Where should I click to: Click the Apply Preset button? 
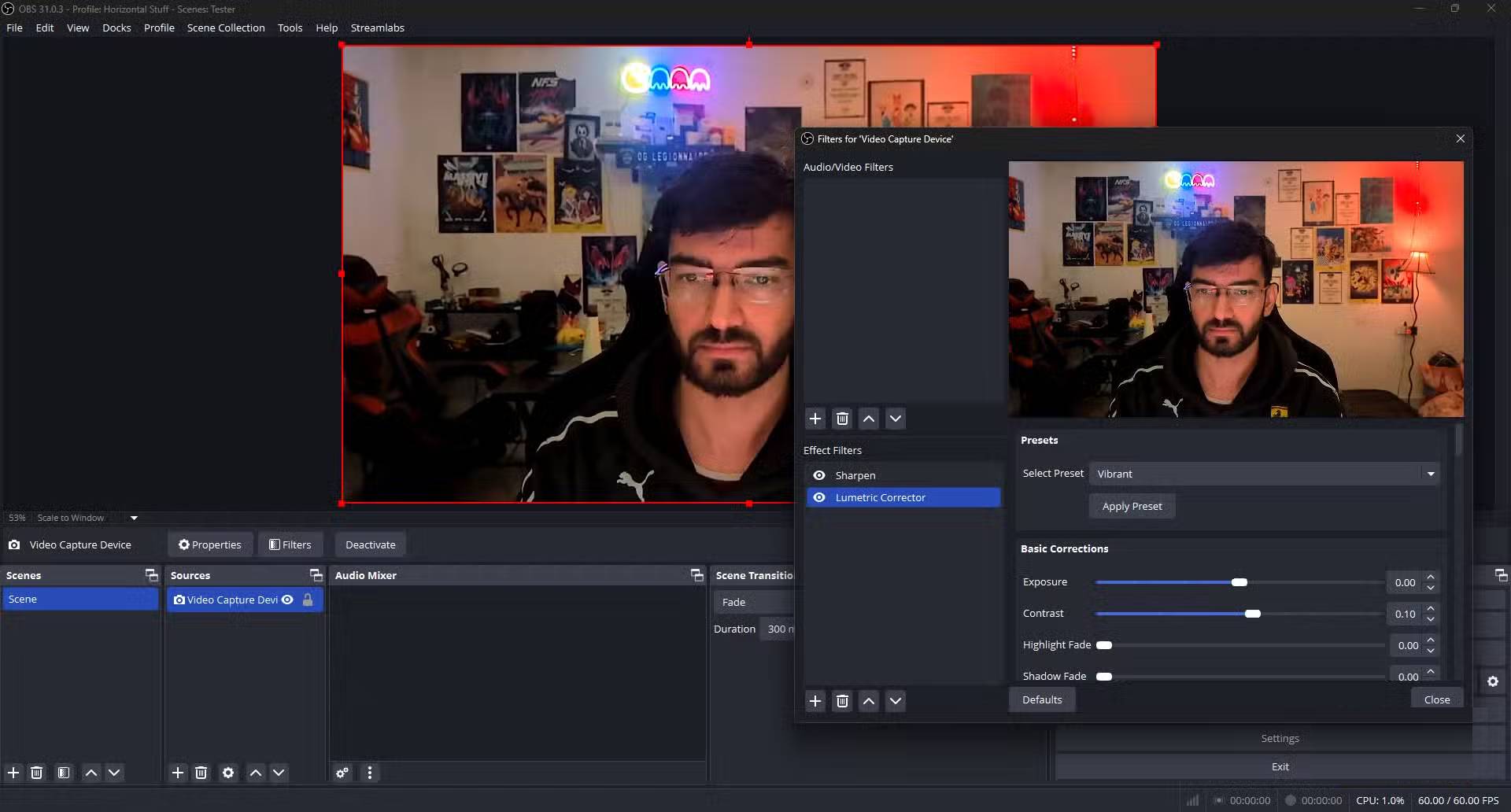point(1132,506)
